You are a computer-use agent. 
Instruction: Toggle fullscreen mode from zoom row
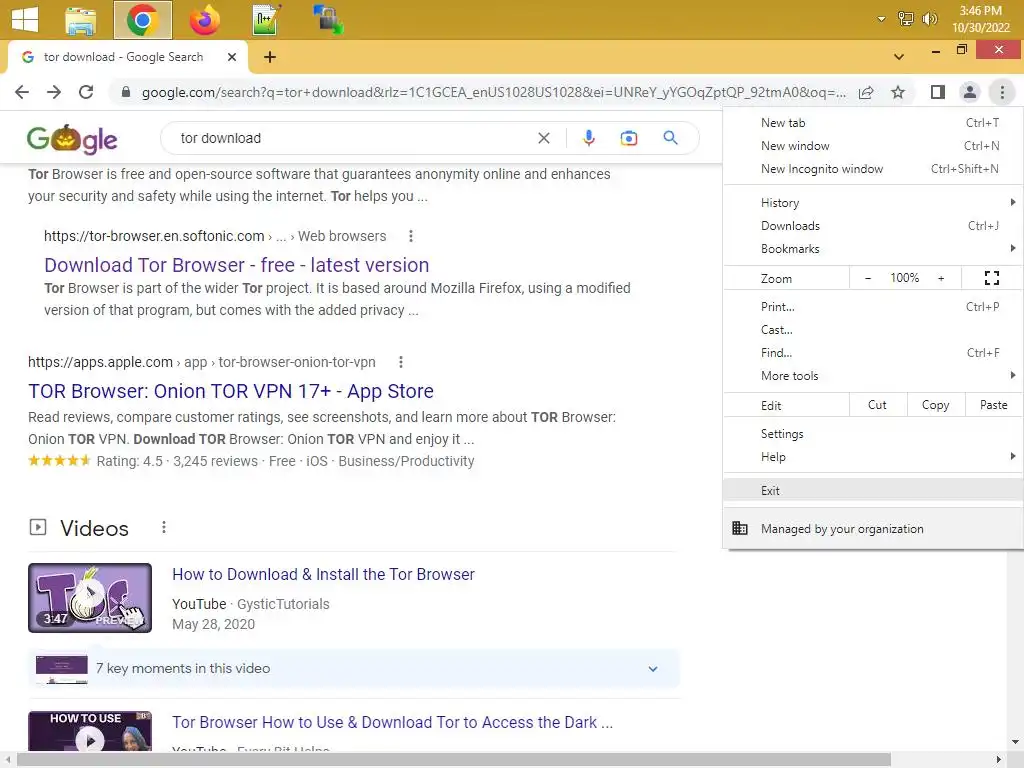pos(991,278)
